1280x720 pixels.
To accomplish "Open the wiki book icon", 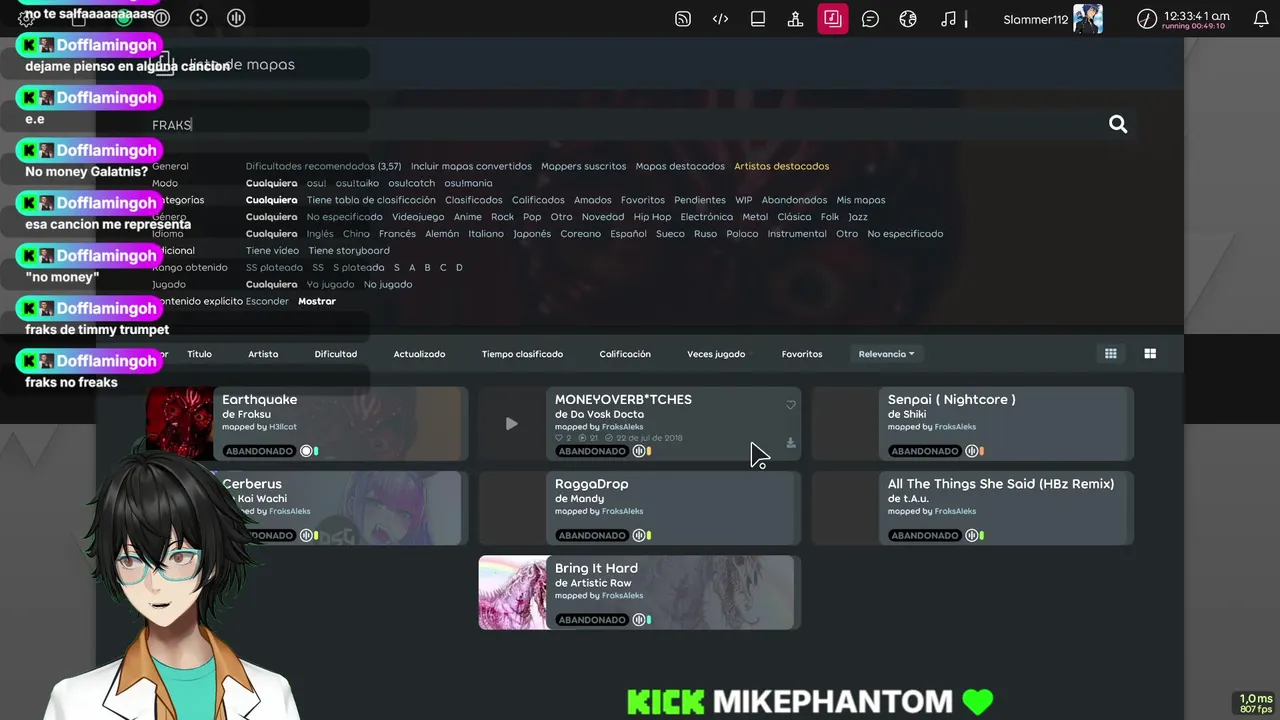I will 758,18.
